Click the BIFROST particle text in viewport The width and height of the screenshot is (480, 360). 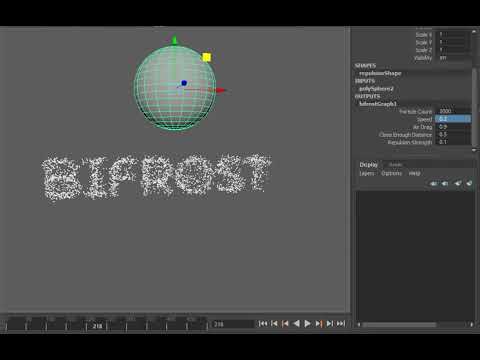coord(156,178)
